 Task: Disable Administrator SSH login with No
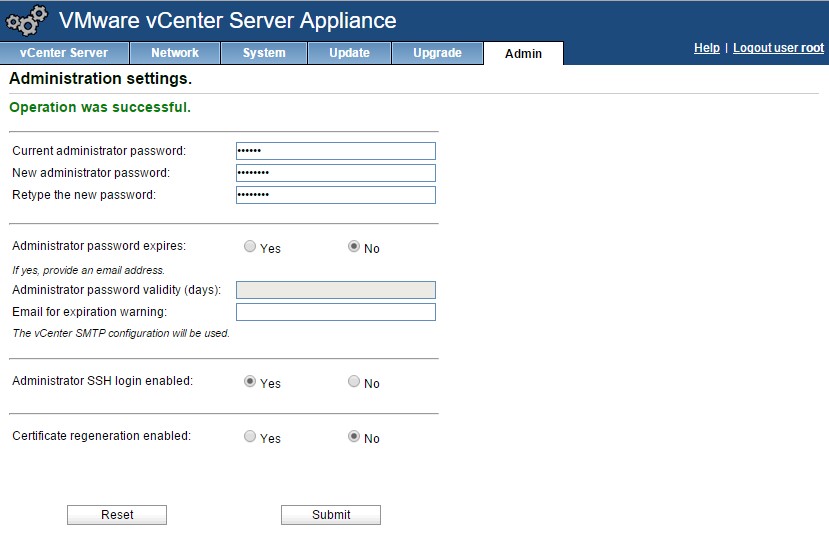pos(354,381)
